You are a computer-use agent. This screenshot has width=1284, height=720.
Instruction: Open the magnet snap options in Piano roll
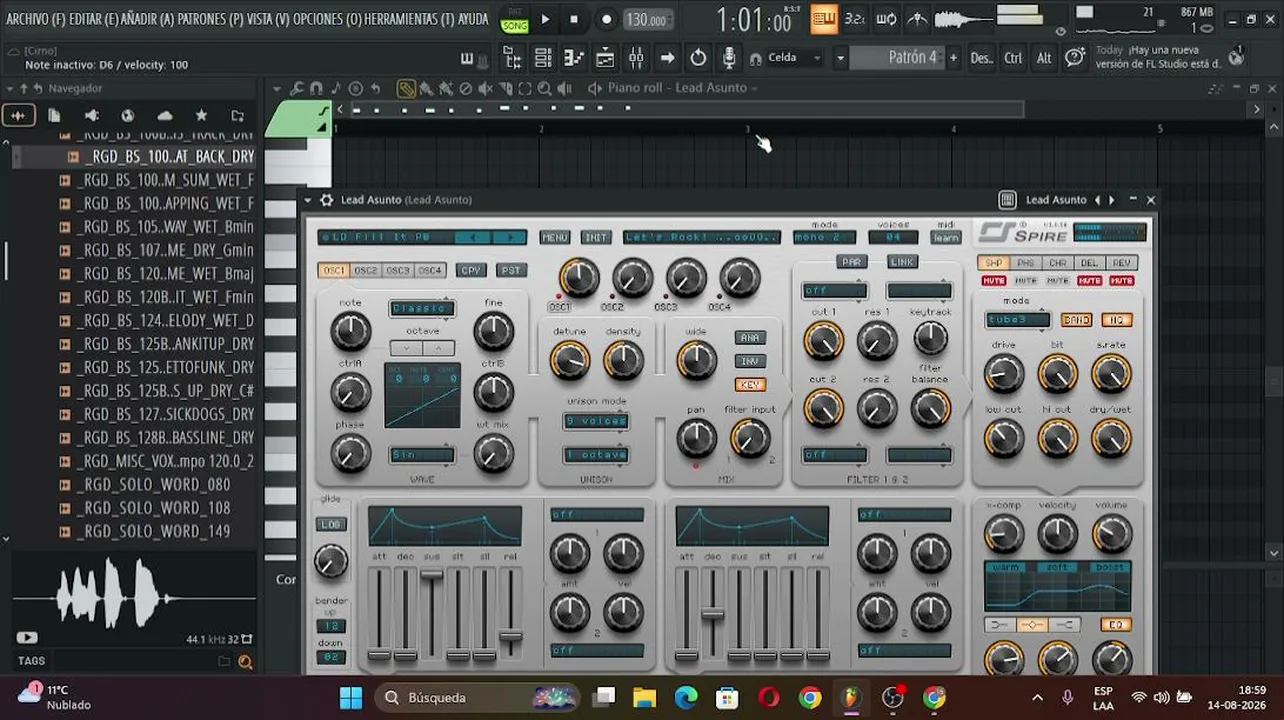click(x=316, y=88)
